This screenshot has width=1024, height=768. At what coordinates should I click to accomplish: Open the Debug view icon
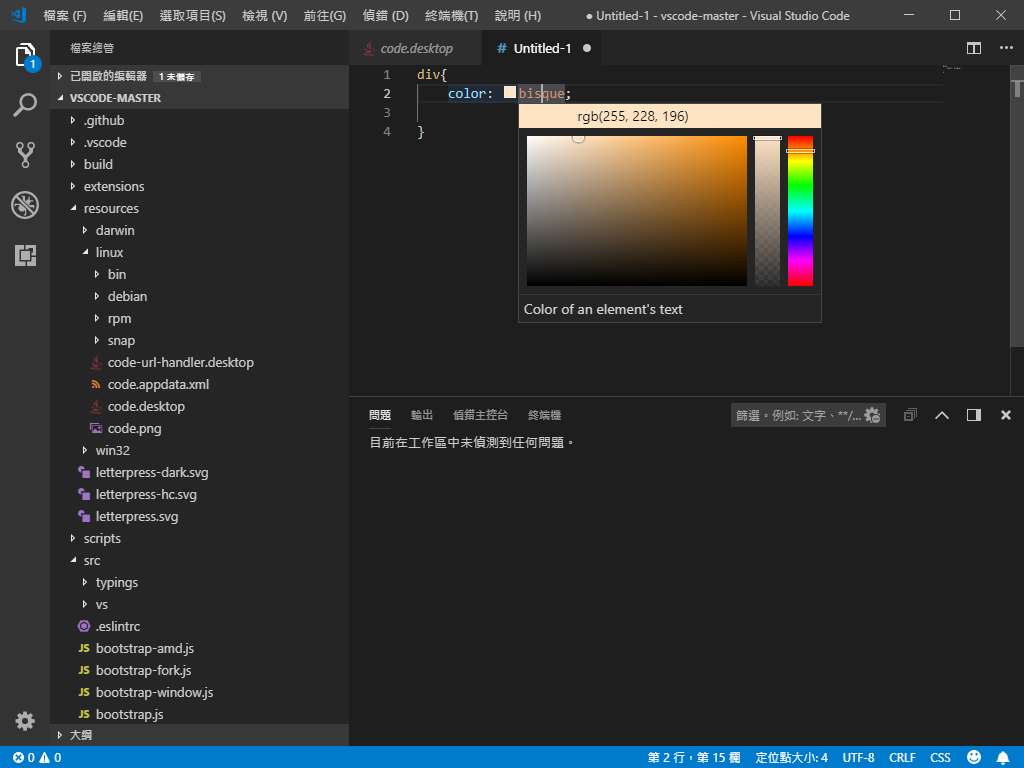coord(25,205)
